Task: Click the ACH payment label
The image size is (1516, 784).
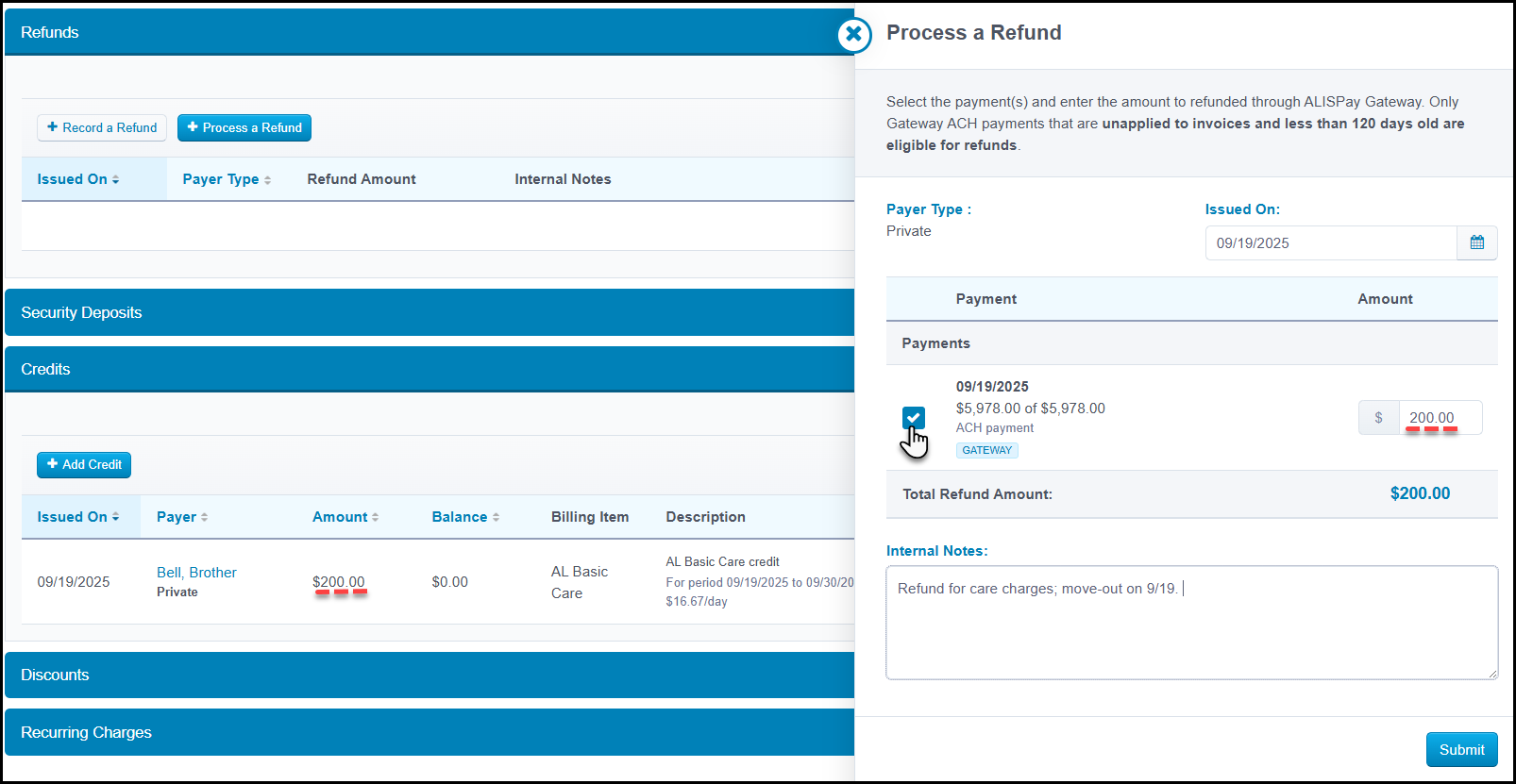Action: (995, 428)
